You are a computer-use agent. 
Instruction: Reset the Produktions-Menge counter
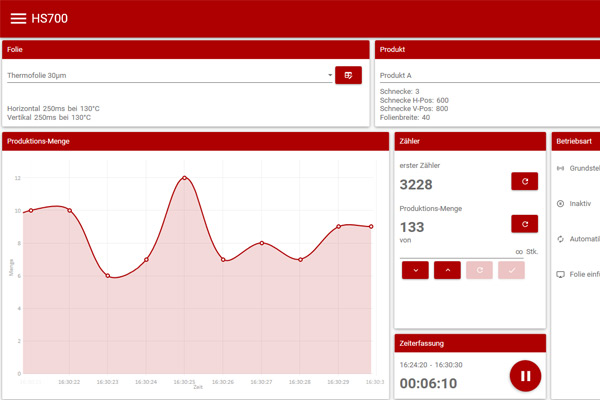pos(525,224)
